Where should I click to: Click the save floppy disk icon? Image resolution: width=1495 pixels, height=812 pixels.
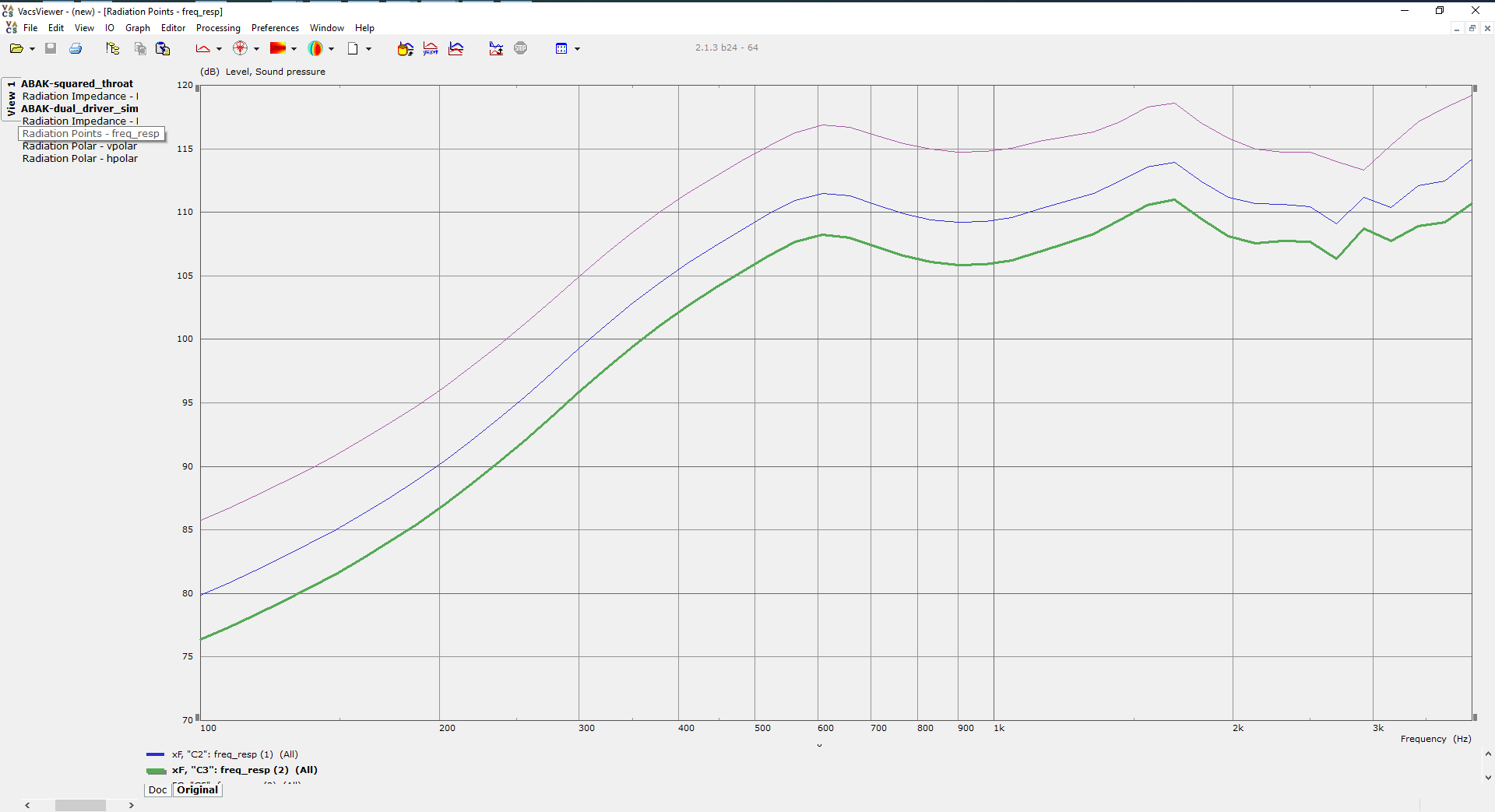[x=51, y=48]
